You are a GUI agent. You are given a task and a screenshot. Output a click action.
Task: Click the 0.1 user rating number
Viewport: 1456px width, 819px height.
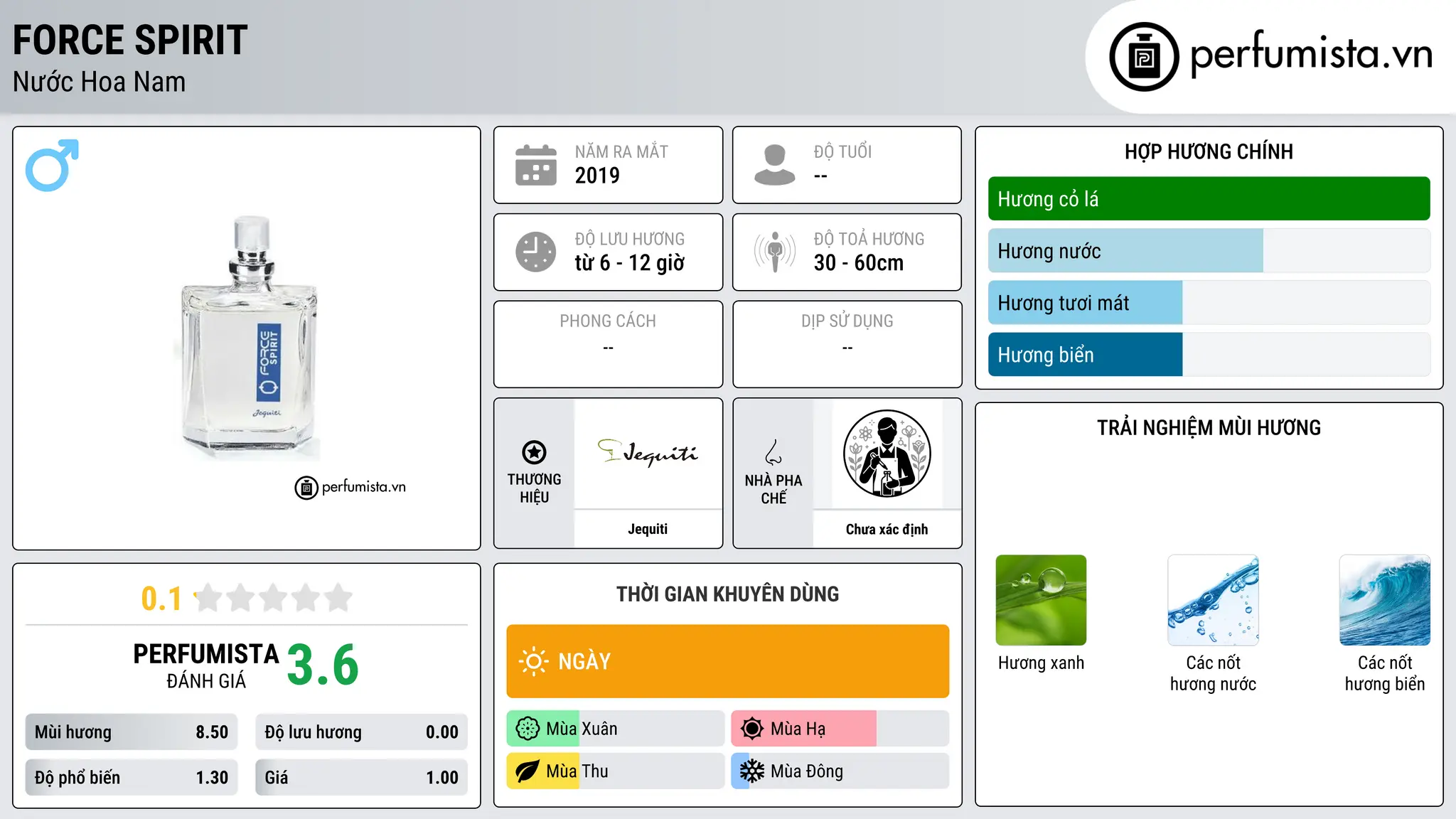(161, 599)
